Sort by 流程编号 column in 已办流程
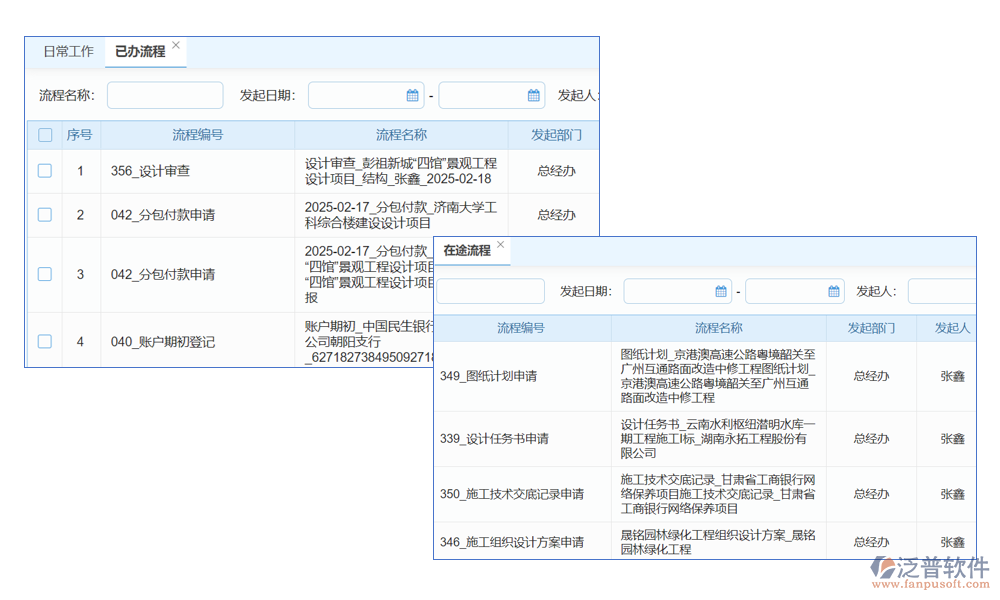The height and width of the screenshot is (600, 1000). click(x=197, y=135)
